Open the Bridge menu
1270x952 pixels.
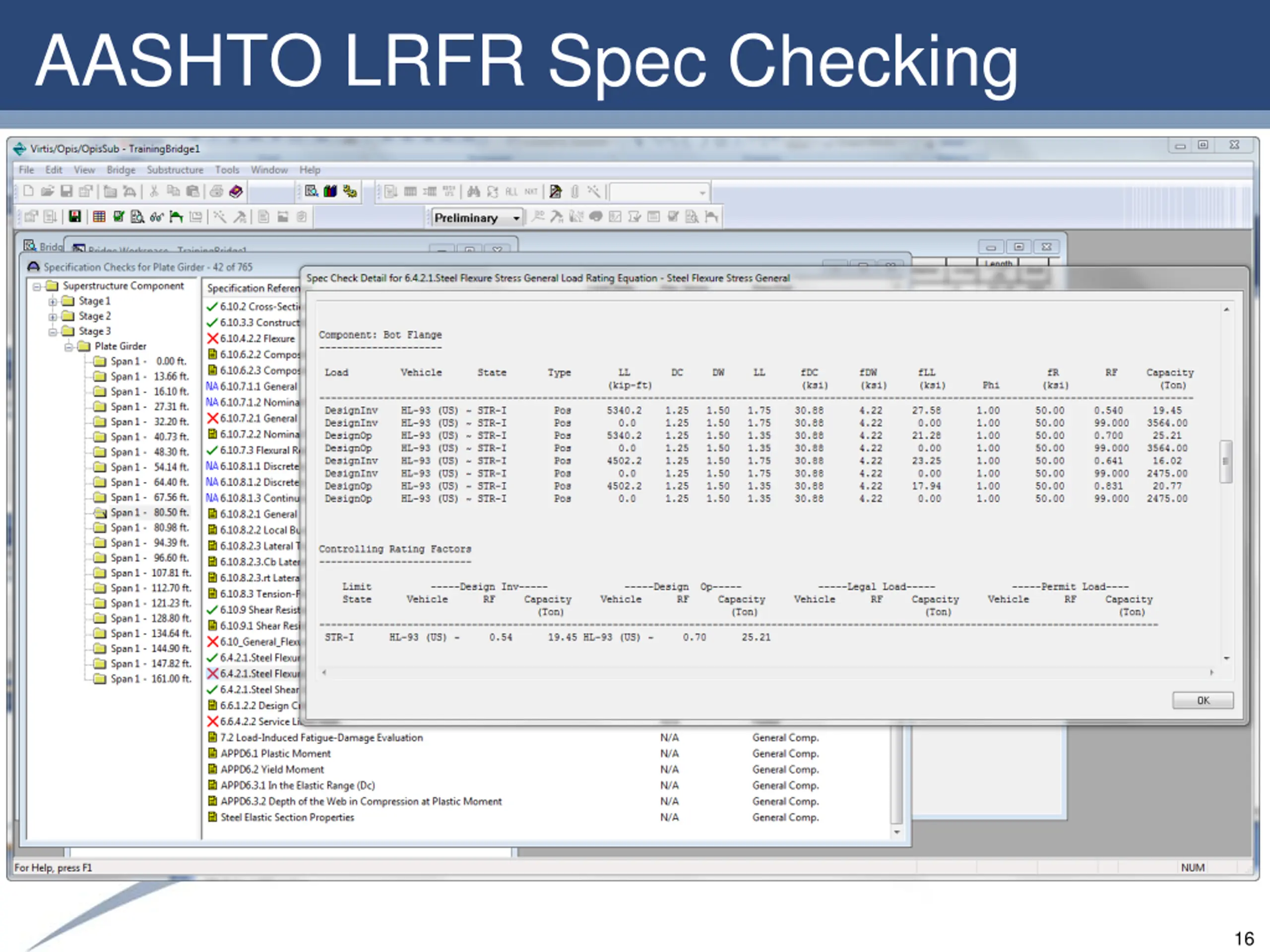coord(121,170)
